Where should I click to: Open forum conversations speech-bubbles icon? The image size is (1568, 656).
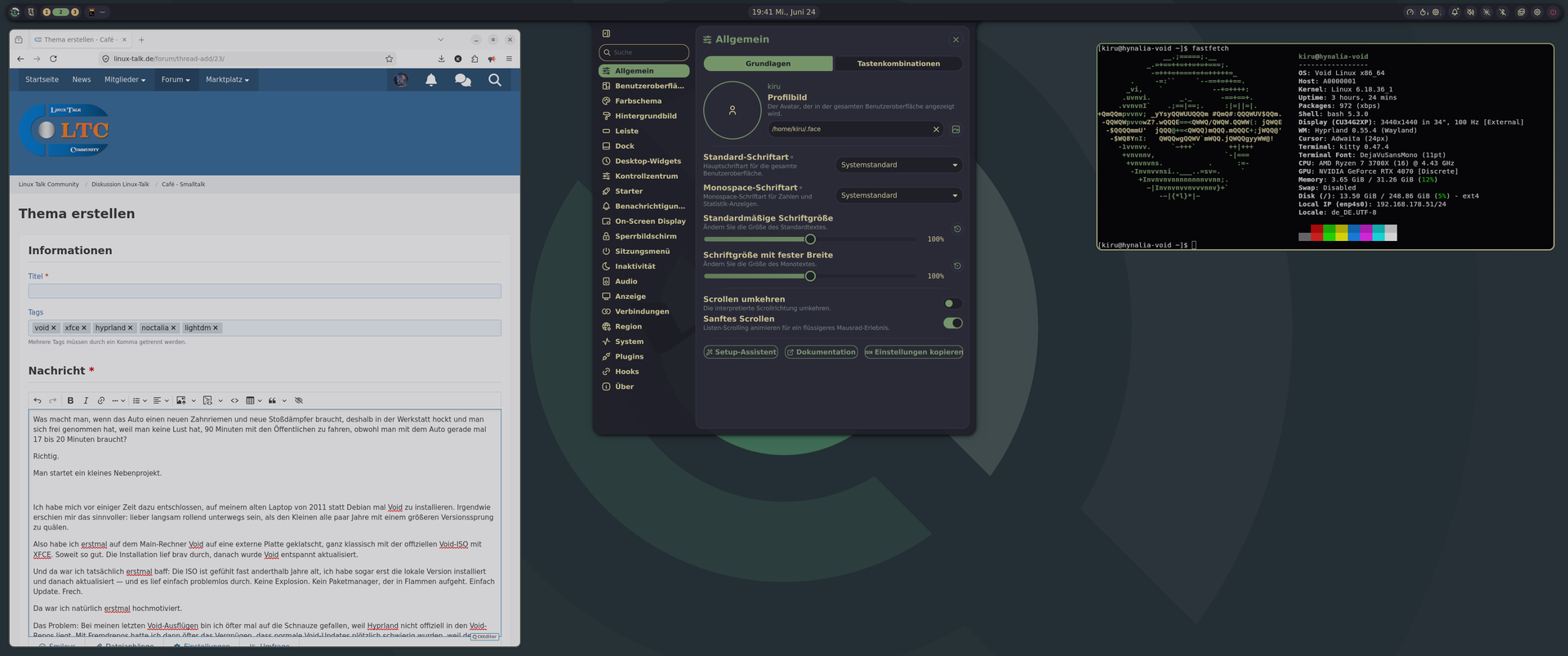463,79
